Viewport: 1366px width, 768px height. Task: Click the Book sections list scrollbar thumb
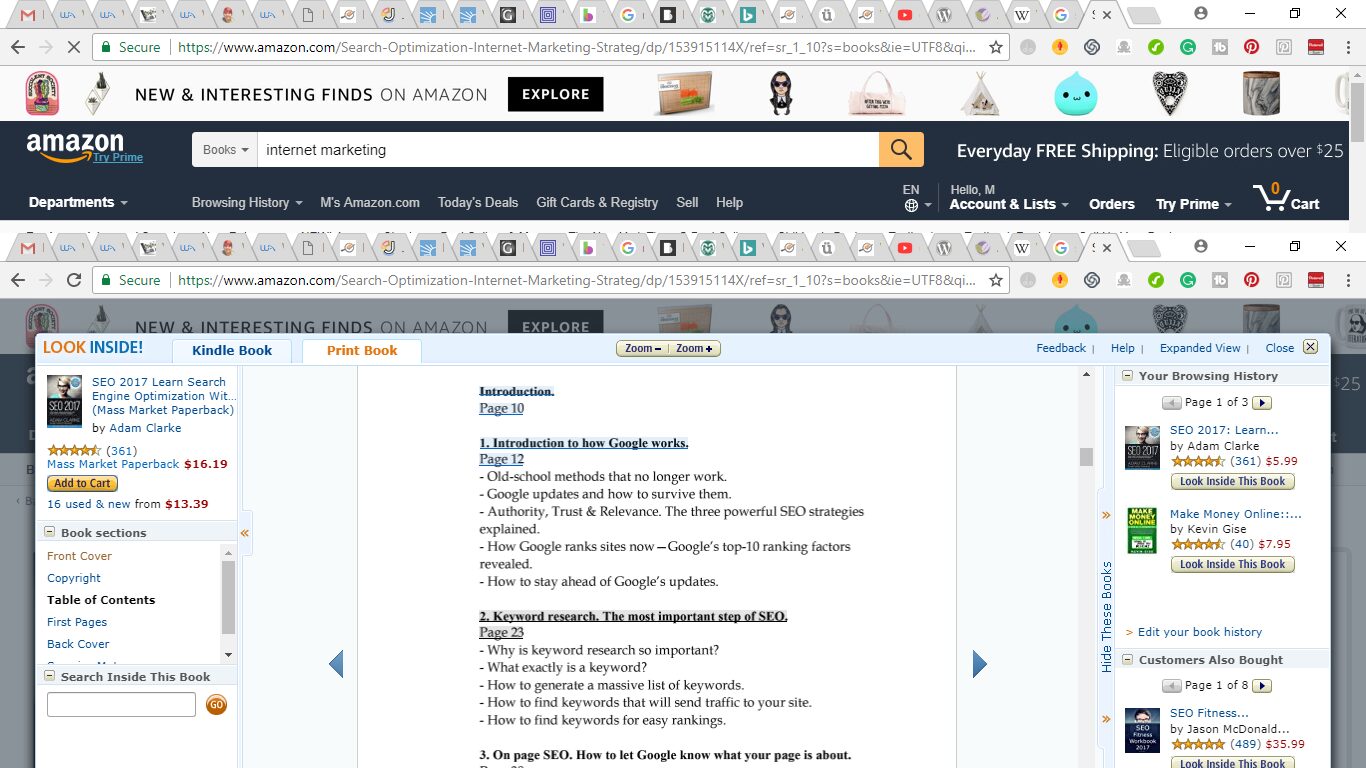[229, 597]
